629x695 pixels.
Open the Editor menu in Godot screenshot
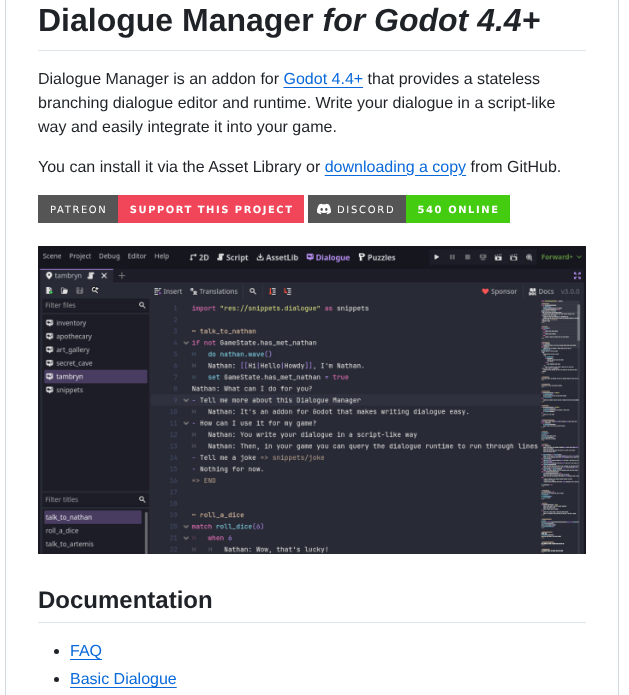click(x=137, y=256)
